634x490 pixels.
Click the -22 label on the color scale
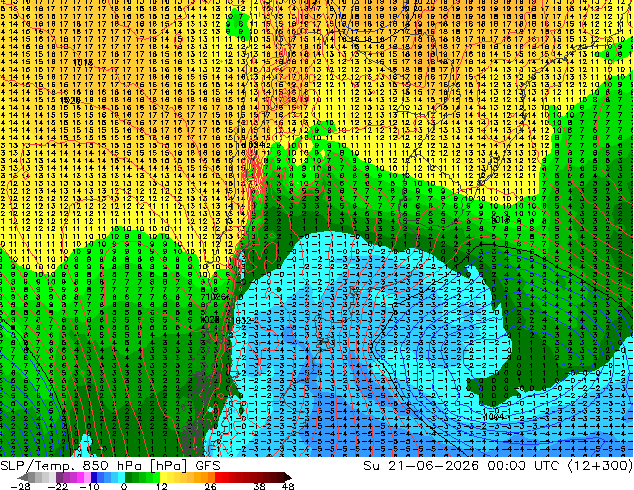click(x=57, y=486)
